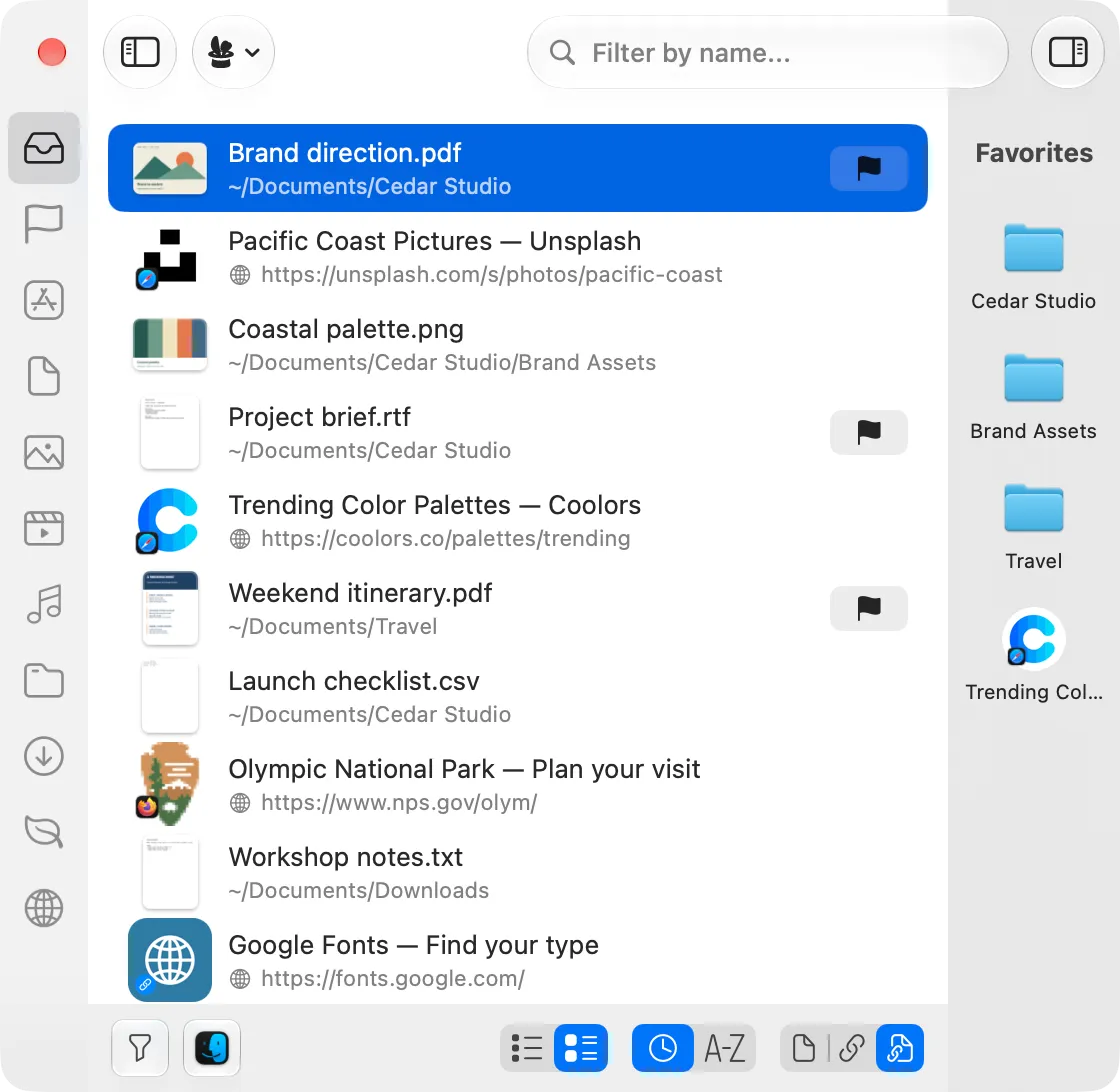Toggle the right Favorites panel
This screenshot has height=1092, width=1120.
pyautogui.click(x=1068, y=52)
